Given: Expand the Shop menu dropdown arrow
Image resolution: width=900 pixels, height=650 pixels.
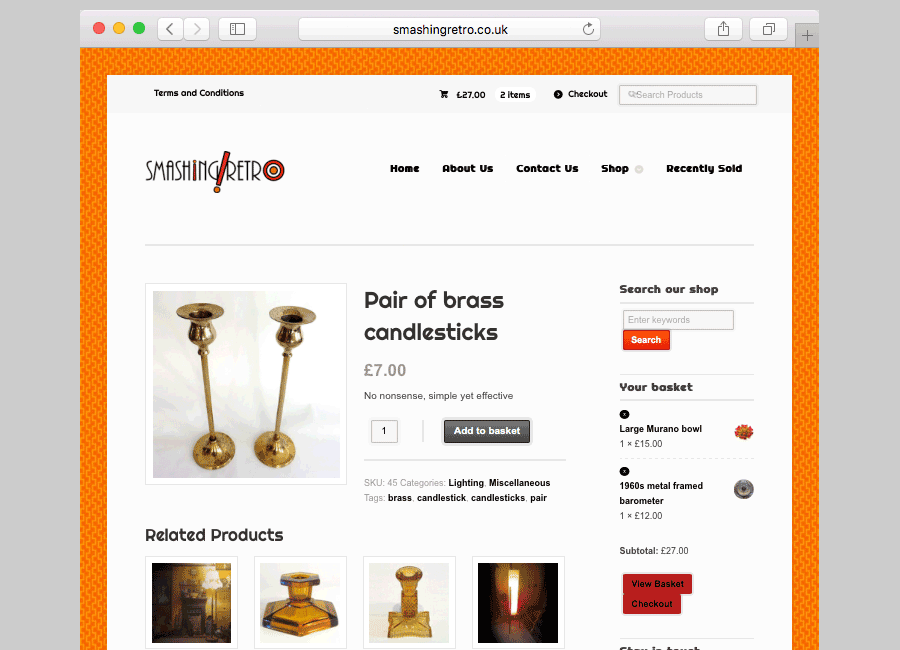Looking at the screenshot, I should tap(639, 169).
